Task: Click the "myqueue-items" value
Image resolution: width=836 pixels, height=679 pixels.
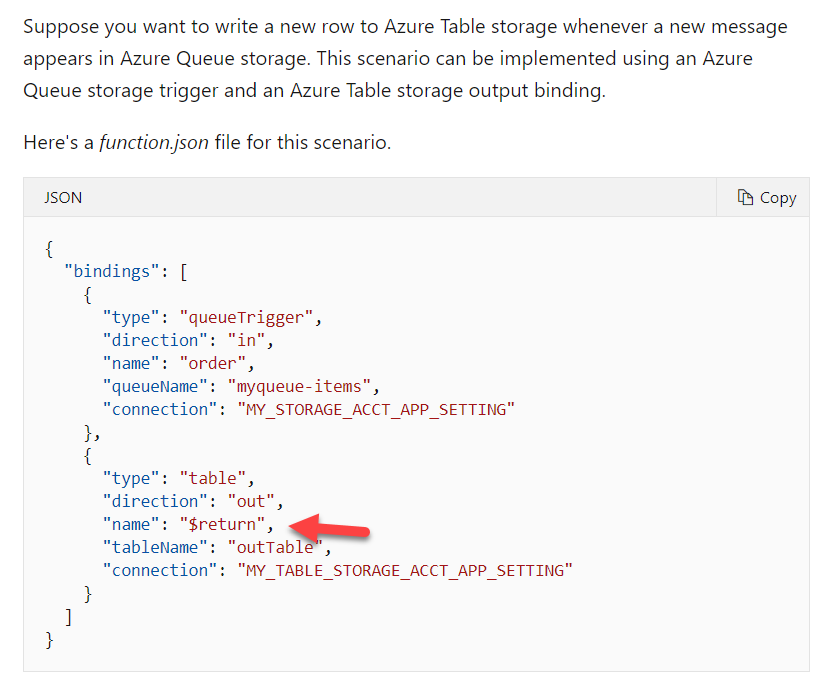Action: pyautogui.click(x=299, y=386)
